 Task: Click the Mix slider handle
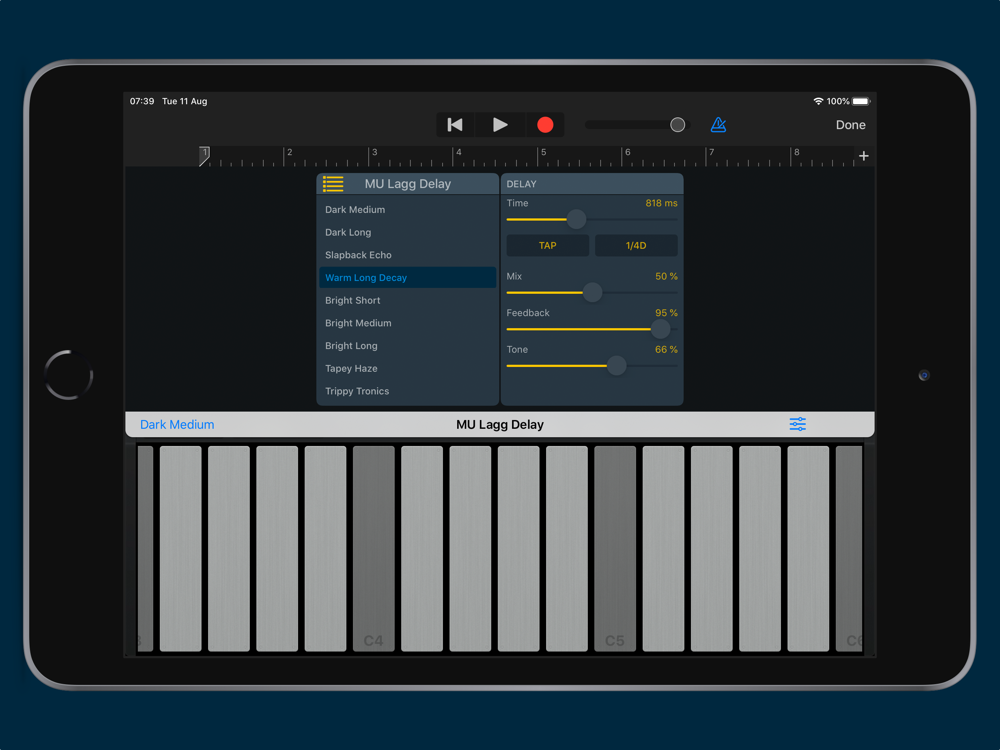(x=592, y=292)
